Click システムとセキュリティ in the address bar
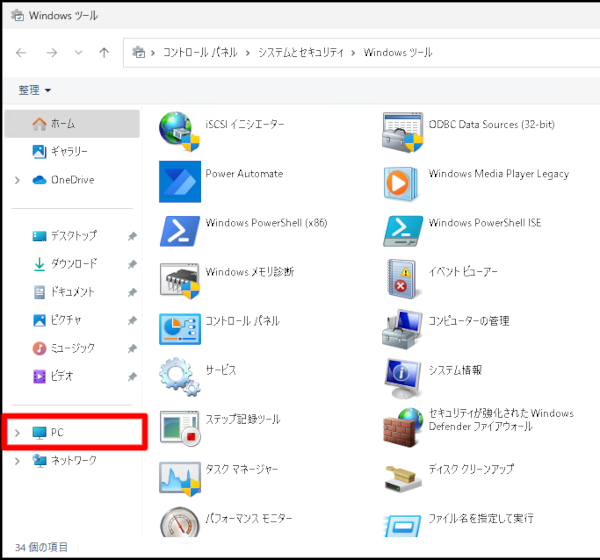600x560 pixels. (301, 52)
